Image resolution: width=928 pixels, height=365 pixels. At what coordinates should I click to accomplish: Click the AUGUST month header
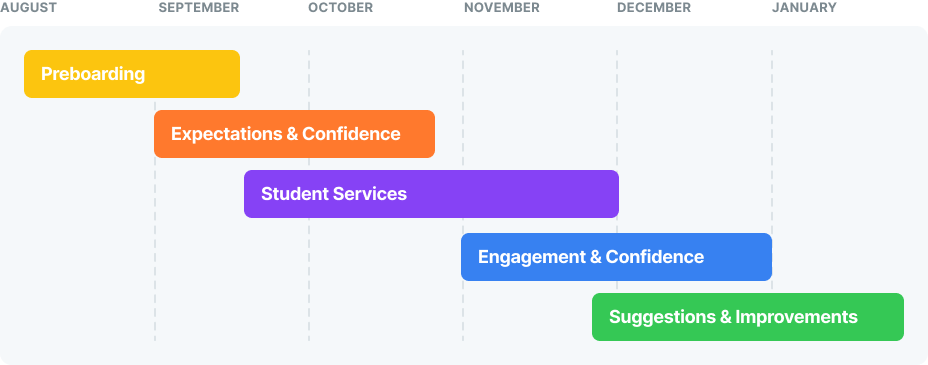[x=28, y=8]
